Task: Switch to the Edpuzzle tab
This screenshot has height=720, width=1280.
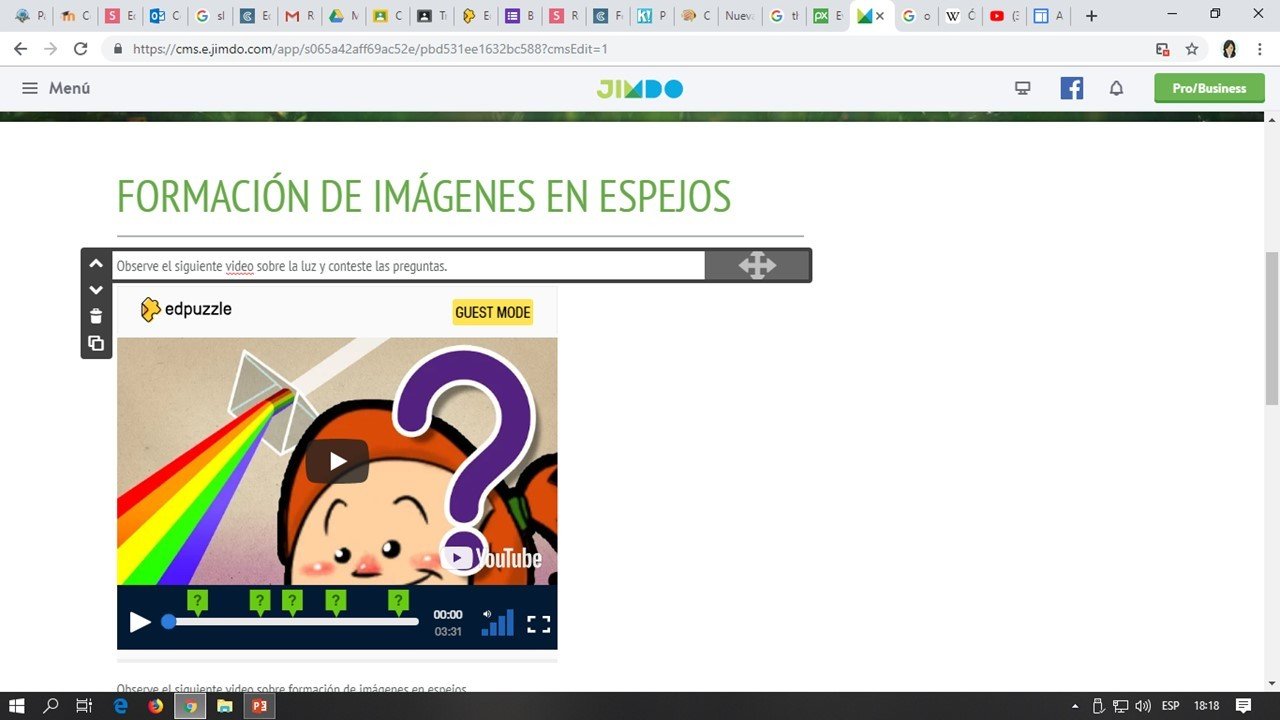Action: tap(476, 16)
